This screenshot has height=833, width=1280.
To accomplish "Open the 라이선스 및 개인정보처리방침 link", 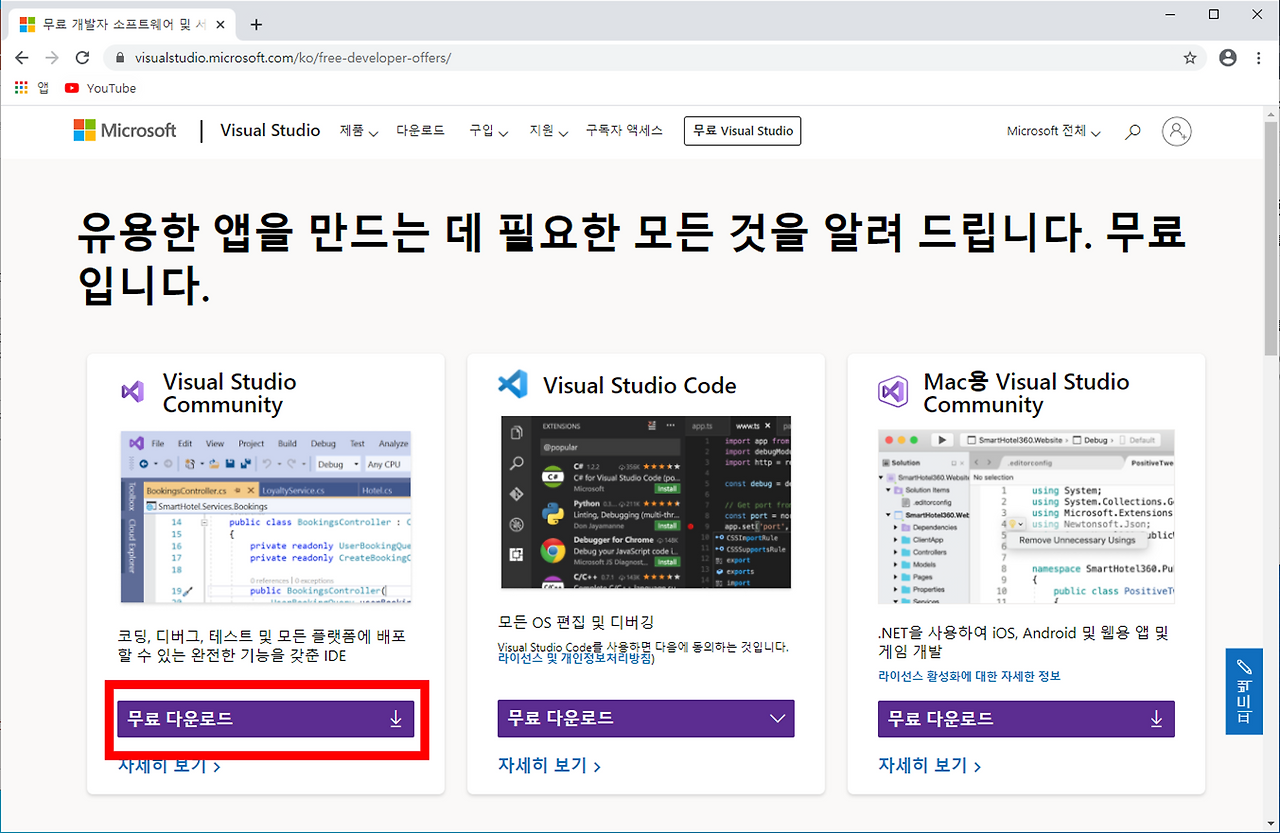I will (x=575, y=659).
